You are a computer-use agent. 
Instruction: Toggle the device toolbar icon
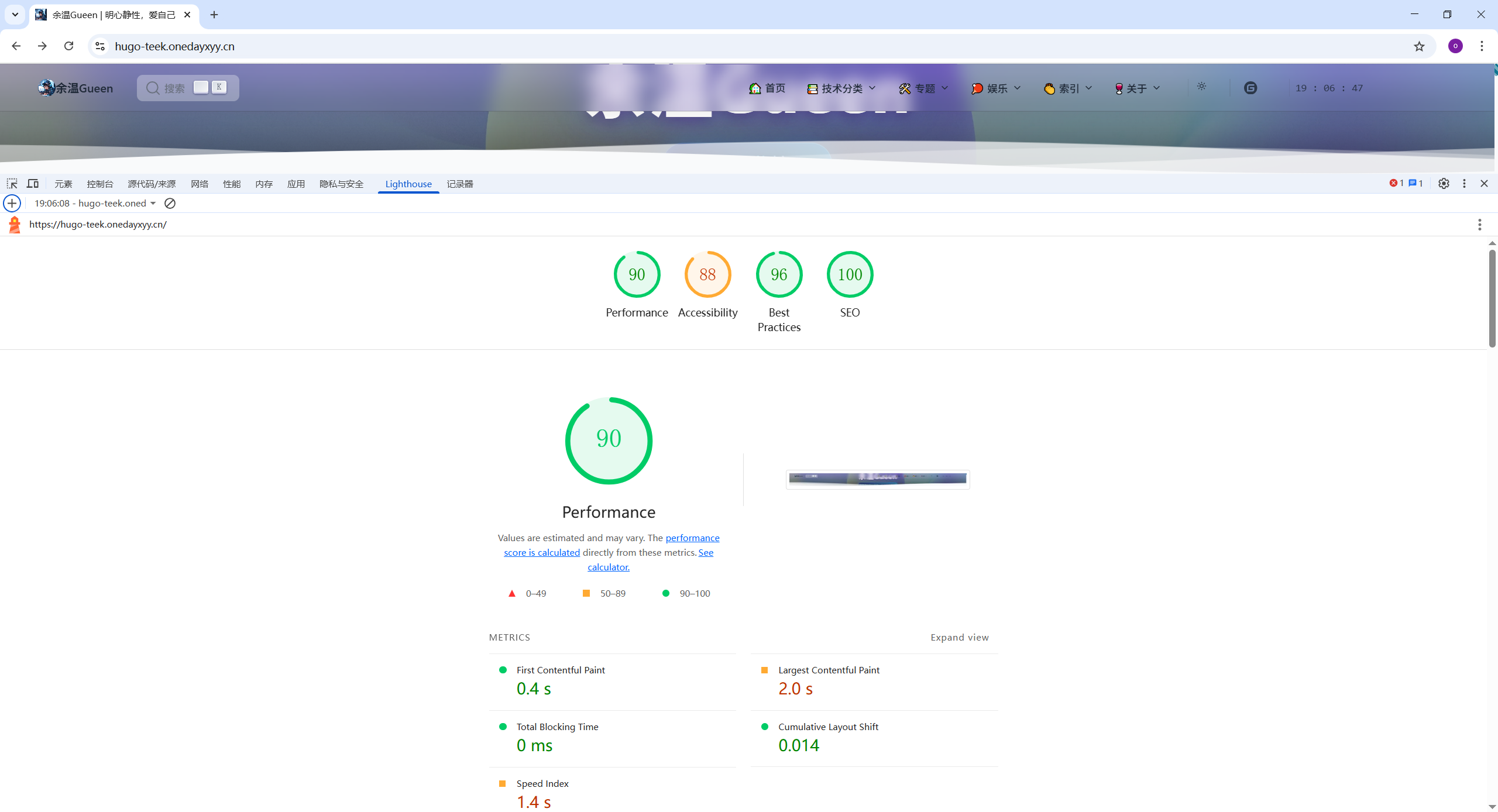click(33, 184)
